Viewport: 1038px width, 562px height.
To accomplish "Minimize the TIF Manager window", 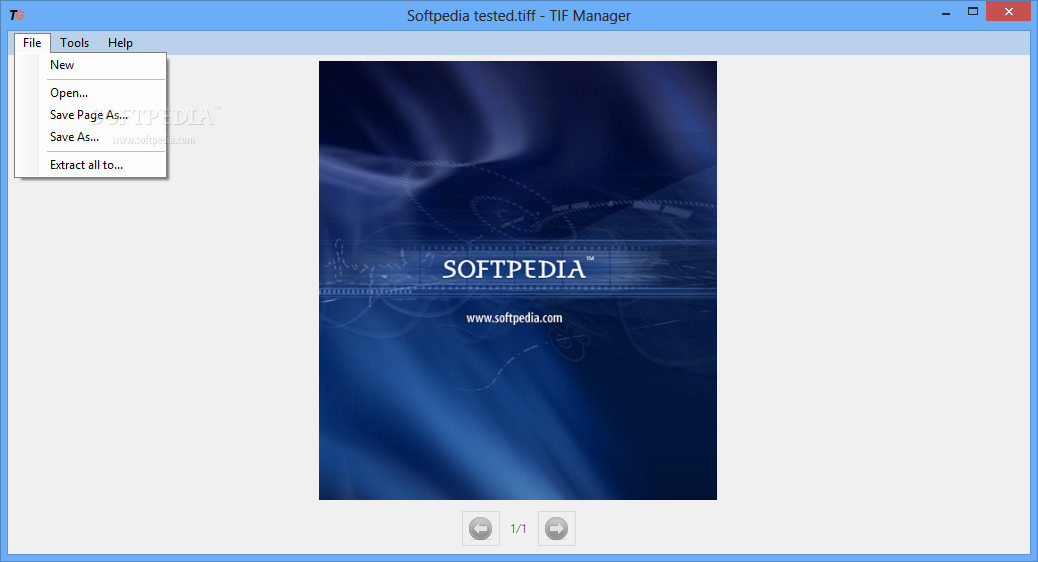I will click(x=946, y=12).
